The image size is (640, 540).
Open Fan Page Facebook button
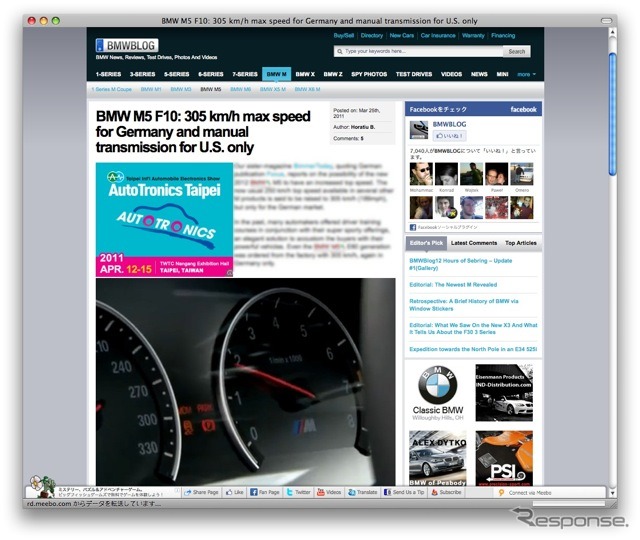(265, 492)
